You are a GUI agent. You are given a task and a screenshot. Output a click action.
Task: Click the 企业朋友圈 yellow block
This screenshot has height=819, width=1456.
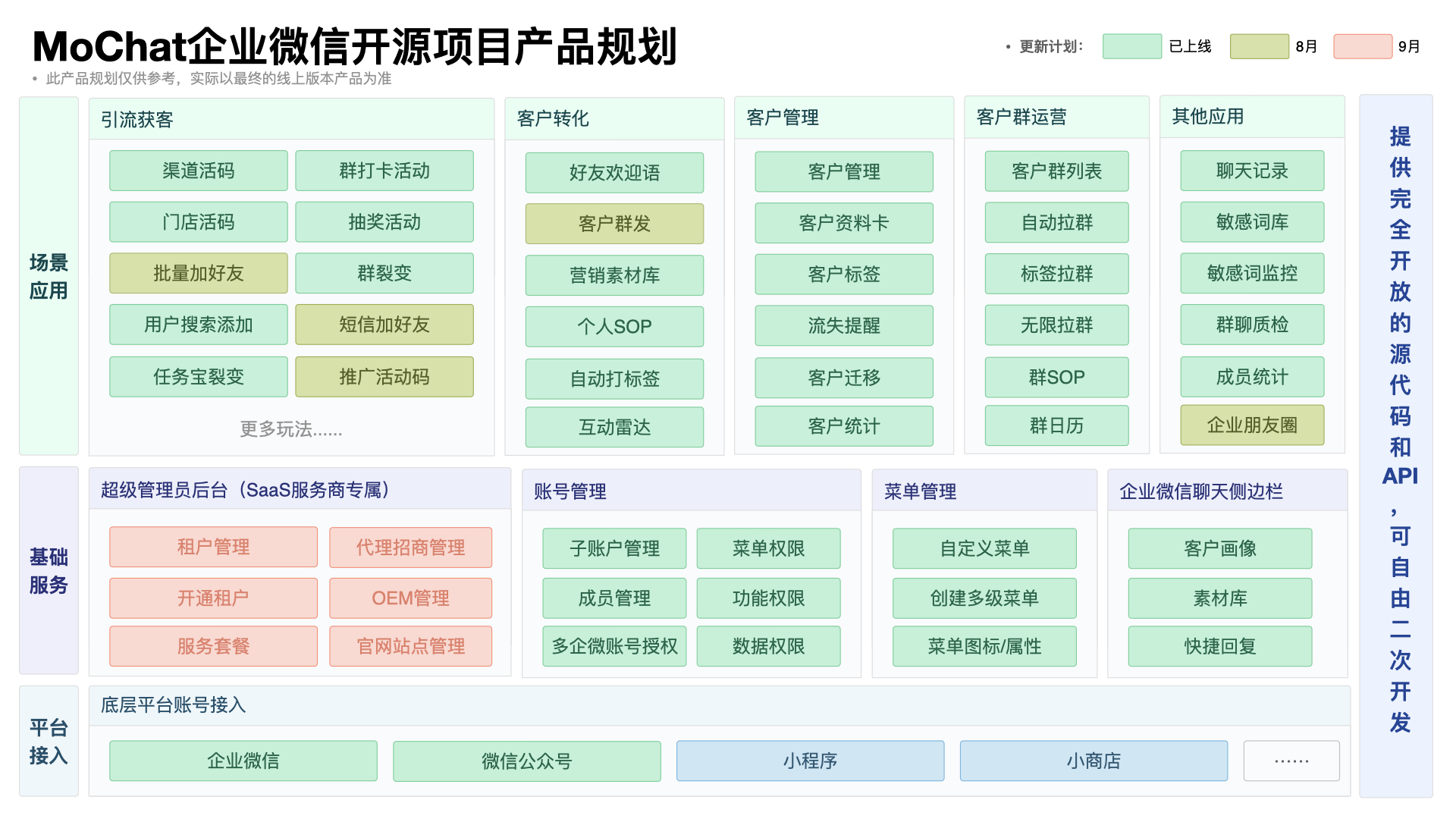1251,425
